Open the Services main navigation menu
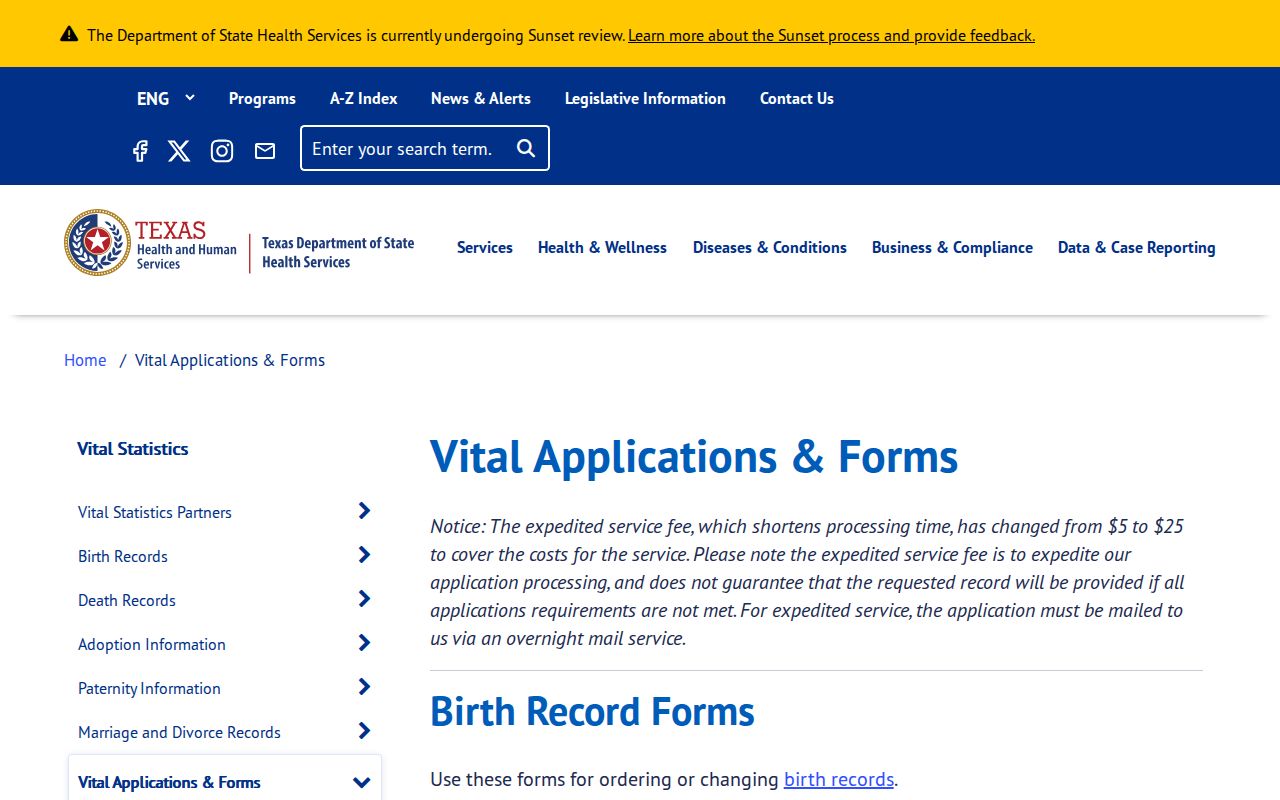The height and width of the screenshot is (800, 1280). tap(485, 247)
